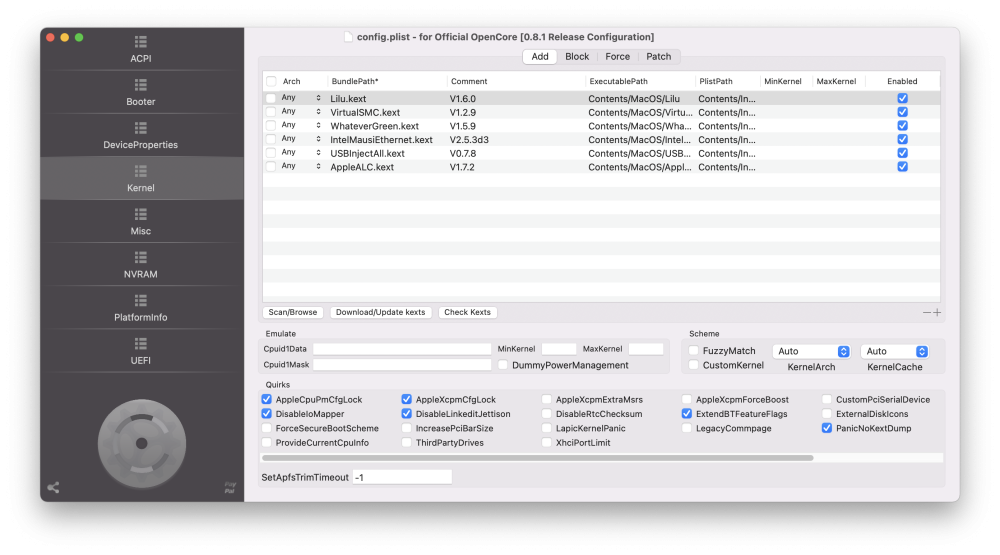Click the share icon in sidebar
Screen dimensions: 1000x555
[54, 487]
